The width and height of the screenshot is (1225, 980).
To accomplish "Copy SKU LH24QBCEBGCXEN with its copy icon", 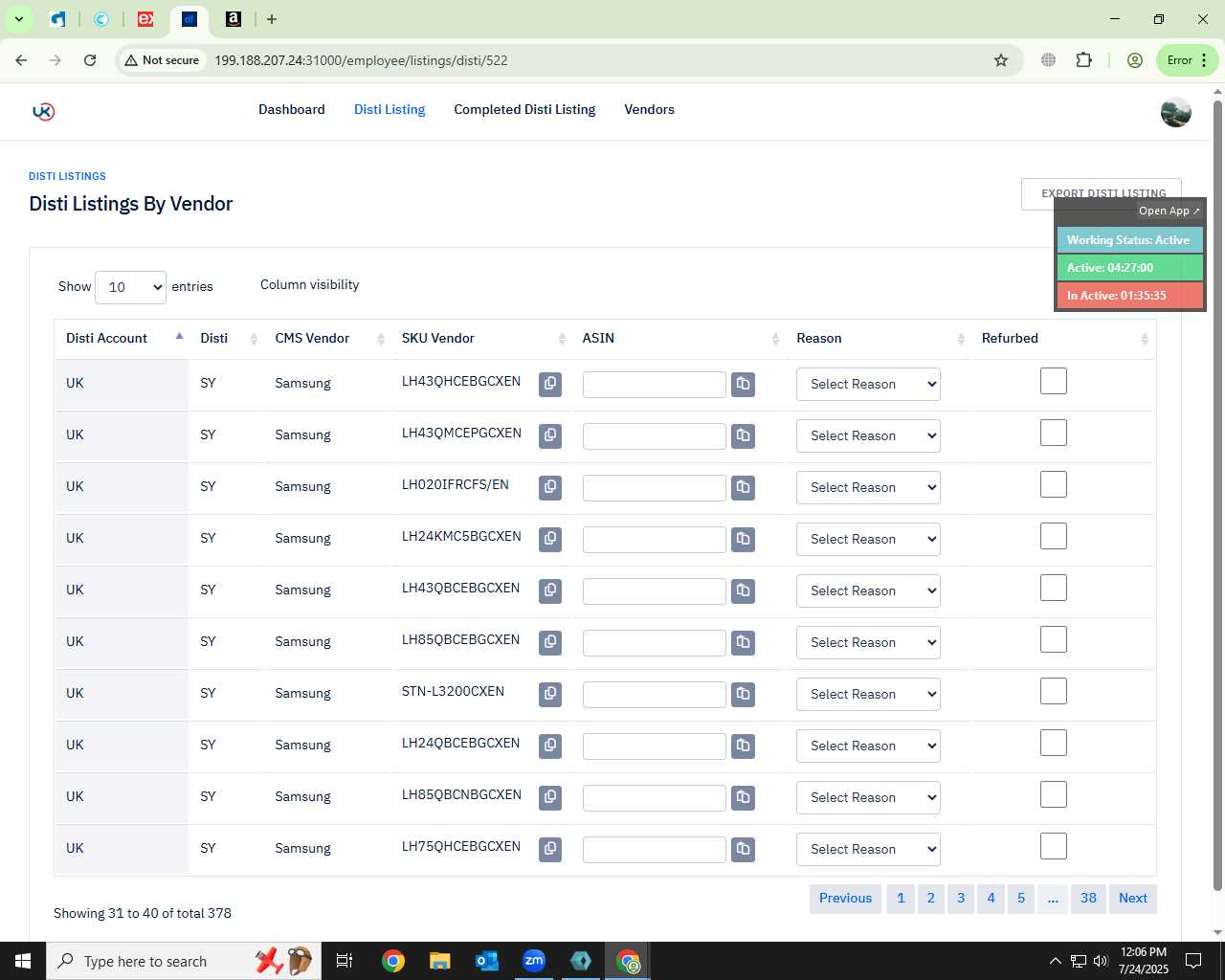I will click(x=550, y=746).
